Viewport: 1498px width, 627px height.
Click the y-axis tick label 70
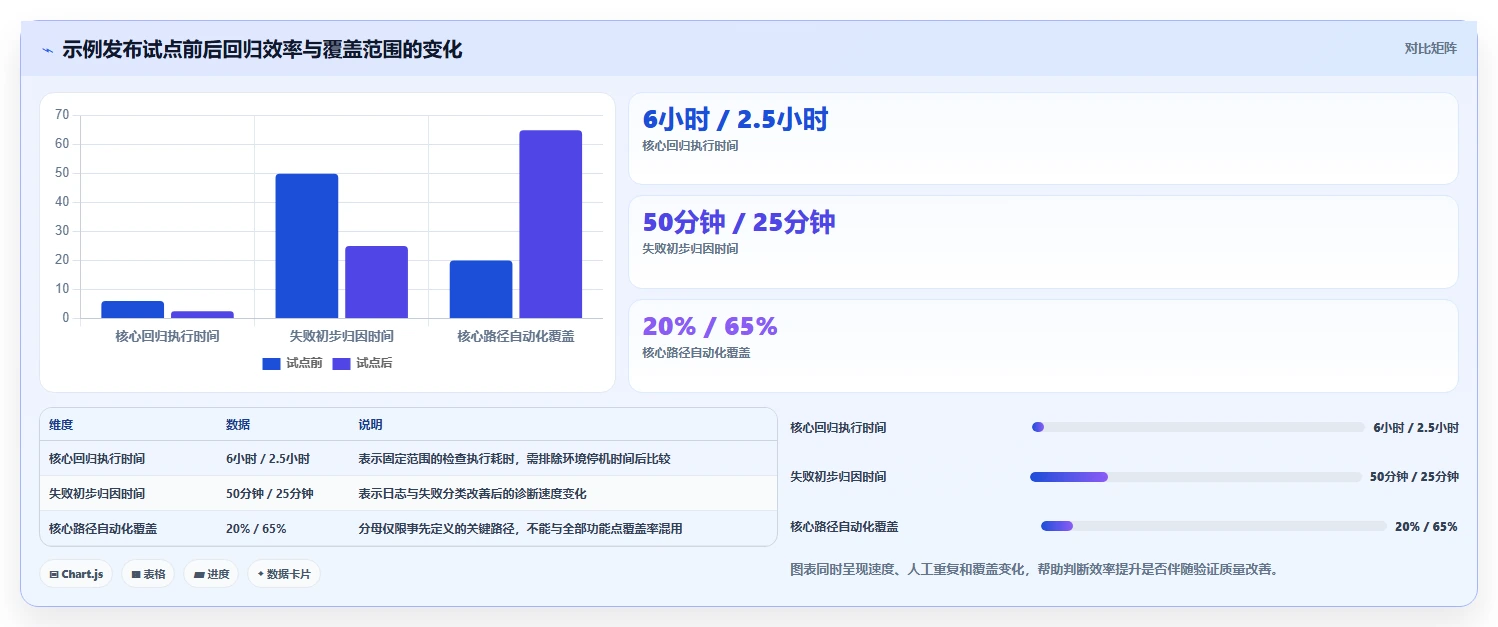point(62,115)
